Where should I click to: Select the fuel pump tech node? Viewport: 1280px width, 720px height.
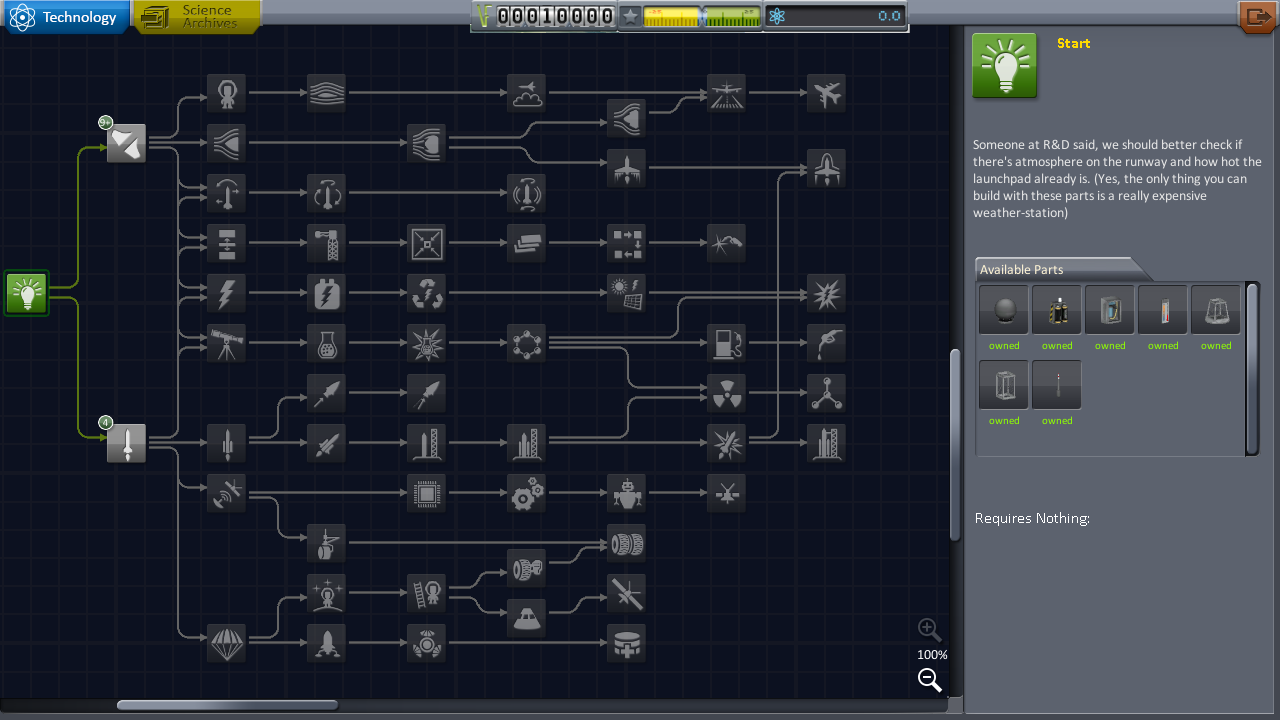click(726, 343)
